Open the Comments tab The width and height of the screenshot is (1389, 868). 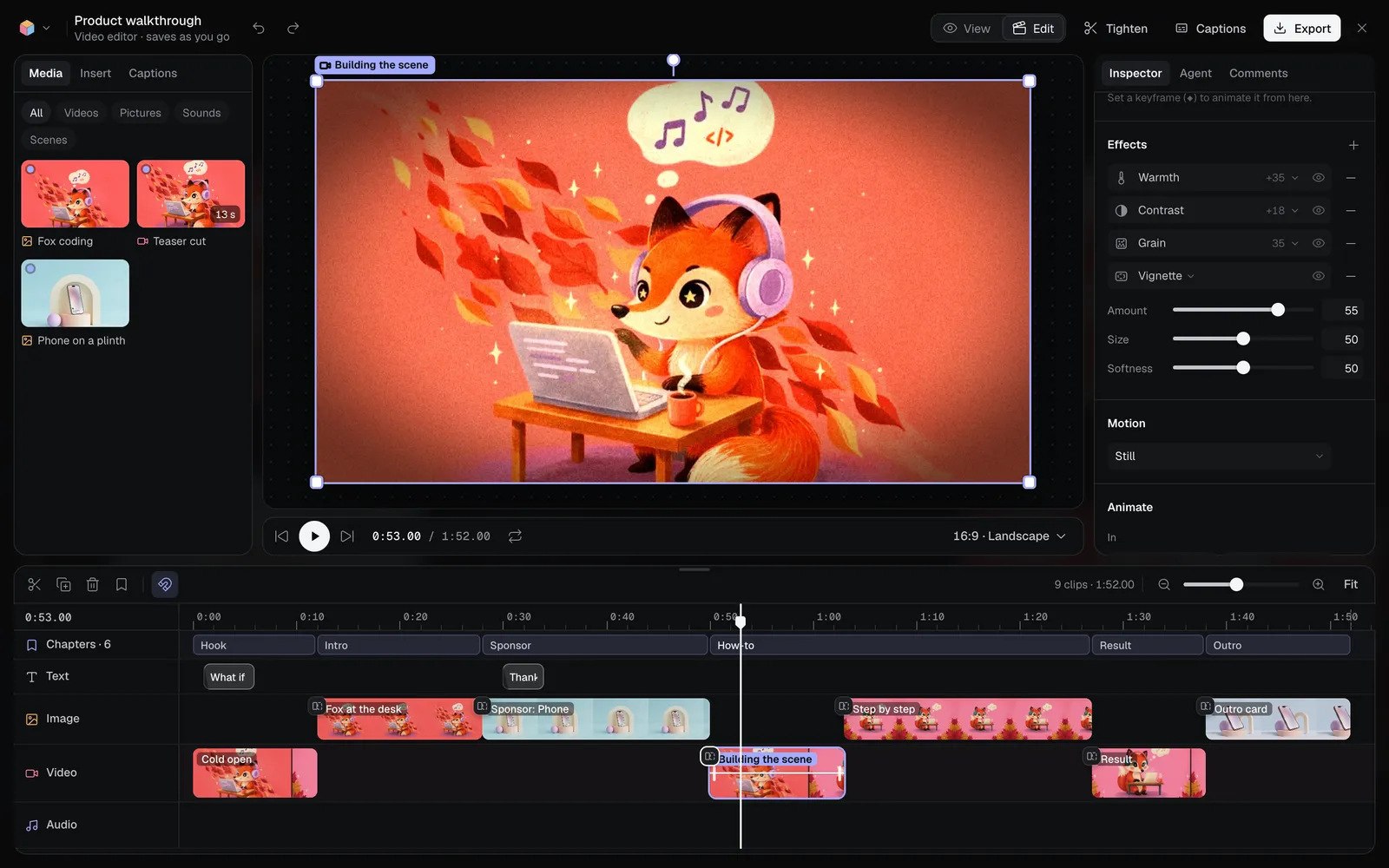point(1258,74)
